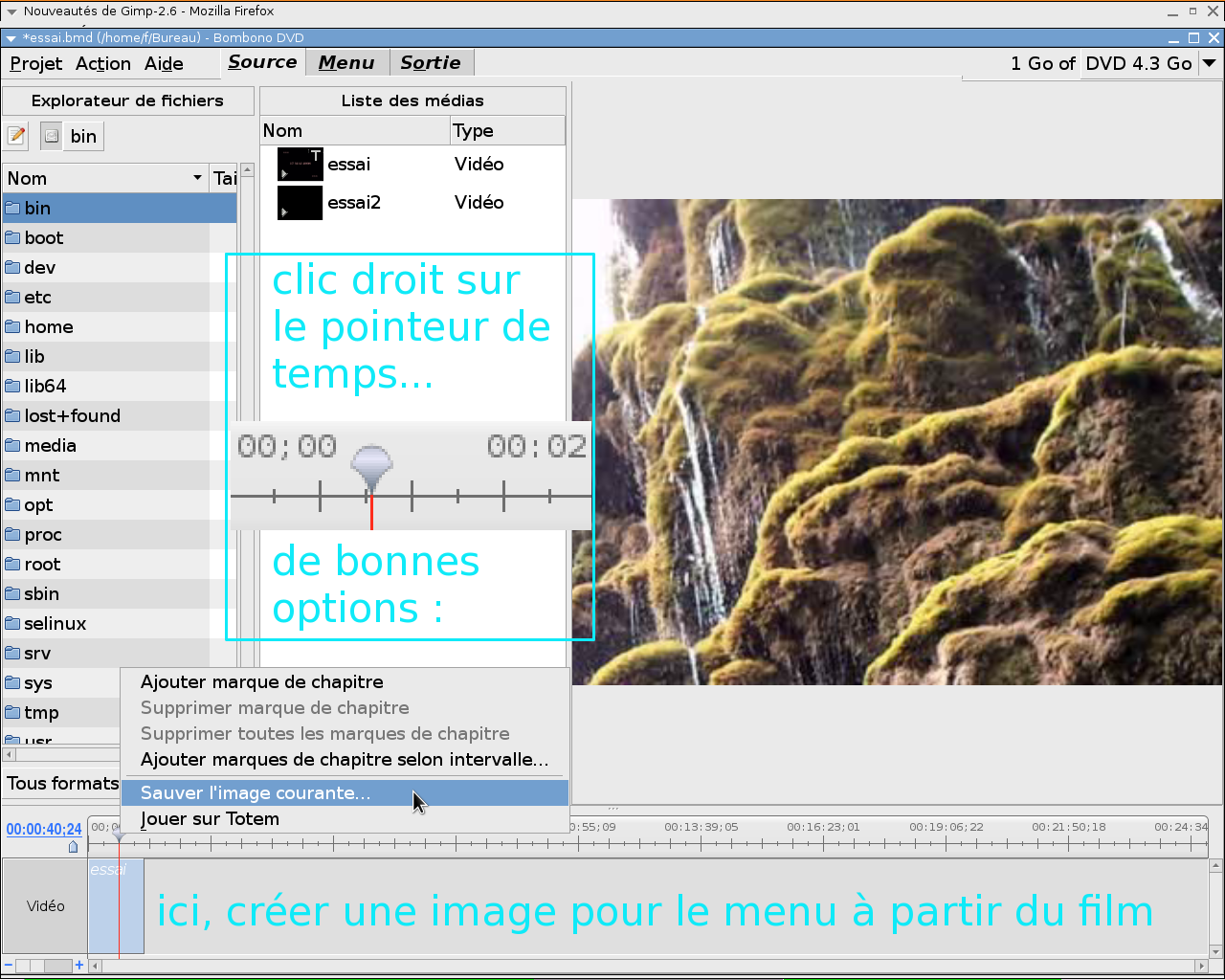Open the Projet menu
This screenshot has width=1225, height=980.
[x=36, y=64]
